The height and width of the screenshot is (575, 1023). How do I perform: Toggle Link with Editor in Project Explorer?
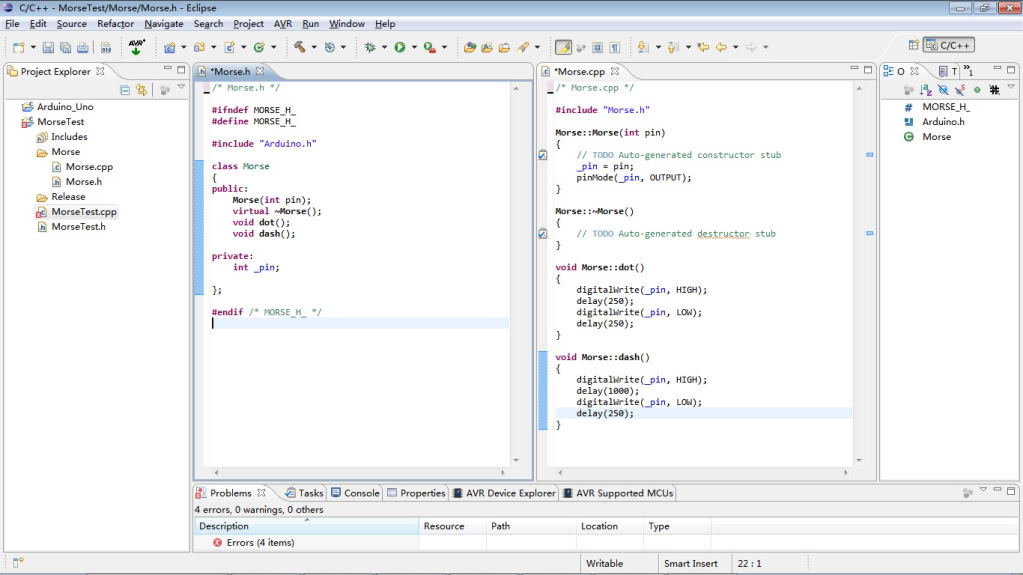click(x=141, y=90)
